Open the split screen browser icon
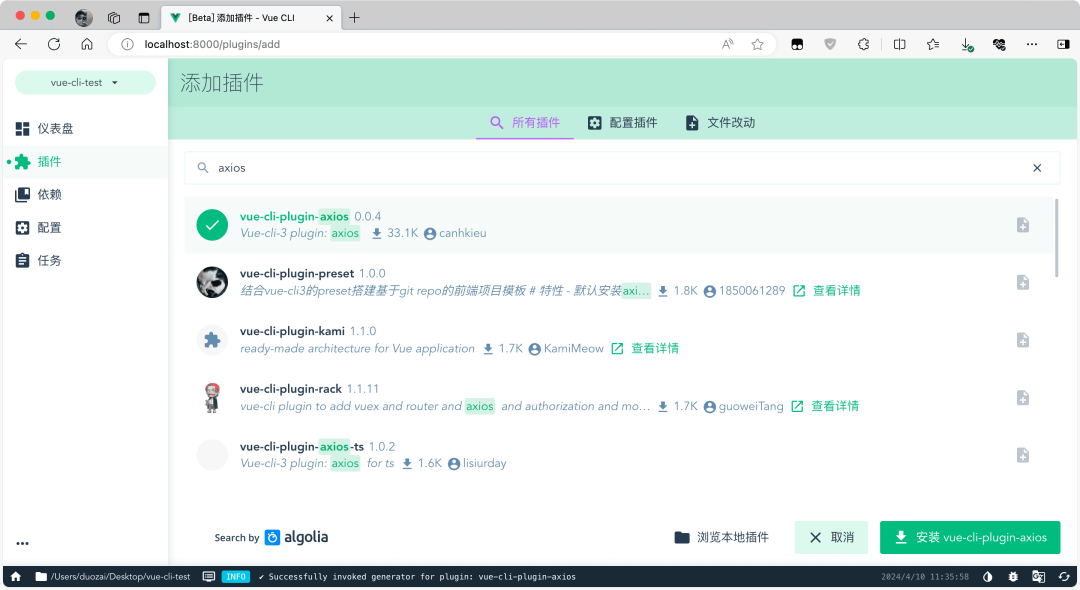This screenshot has height=590, width=1080. click(900, 44)
